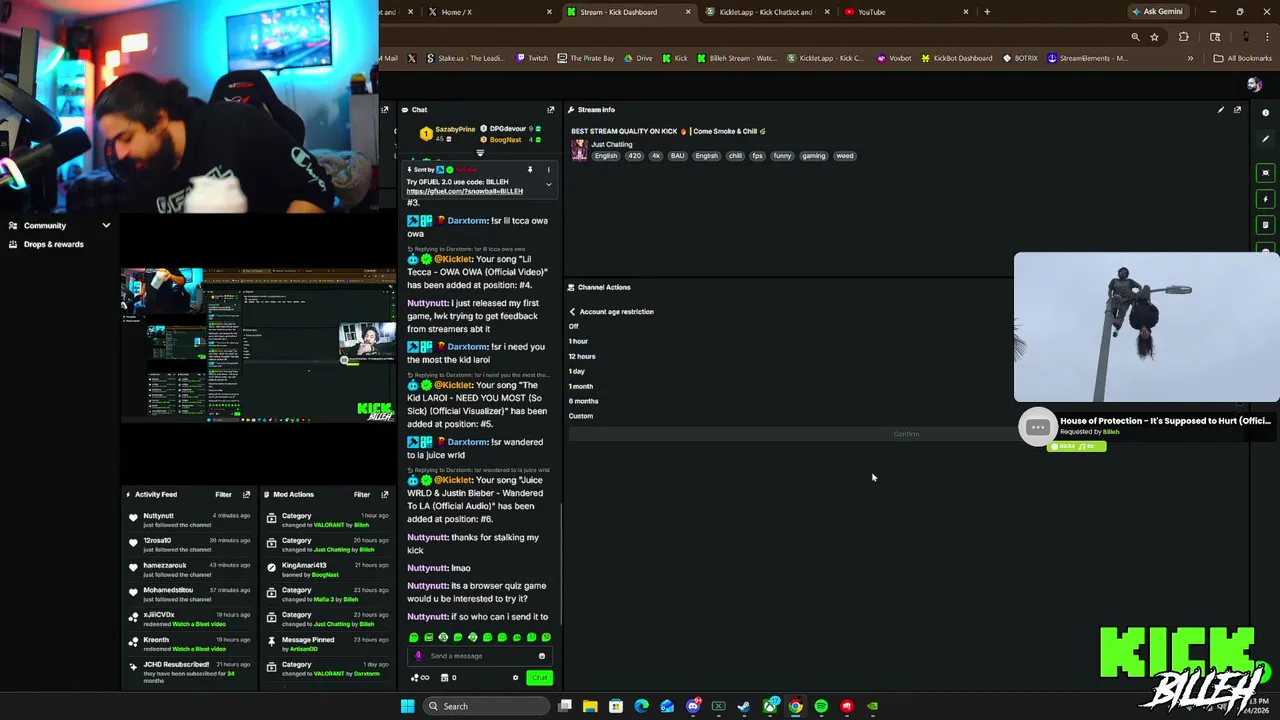Open Activity Feed Filter dropdown
The width and height of the screenshot is (1280, 720).
[x=223, y=494]
